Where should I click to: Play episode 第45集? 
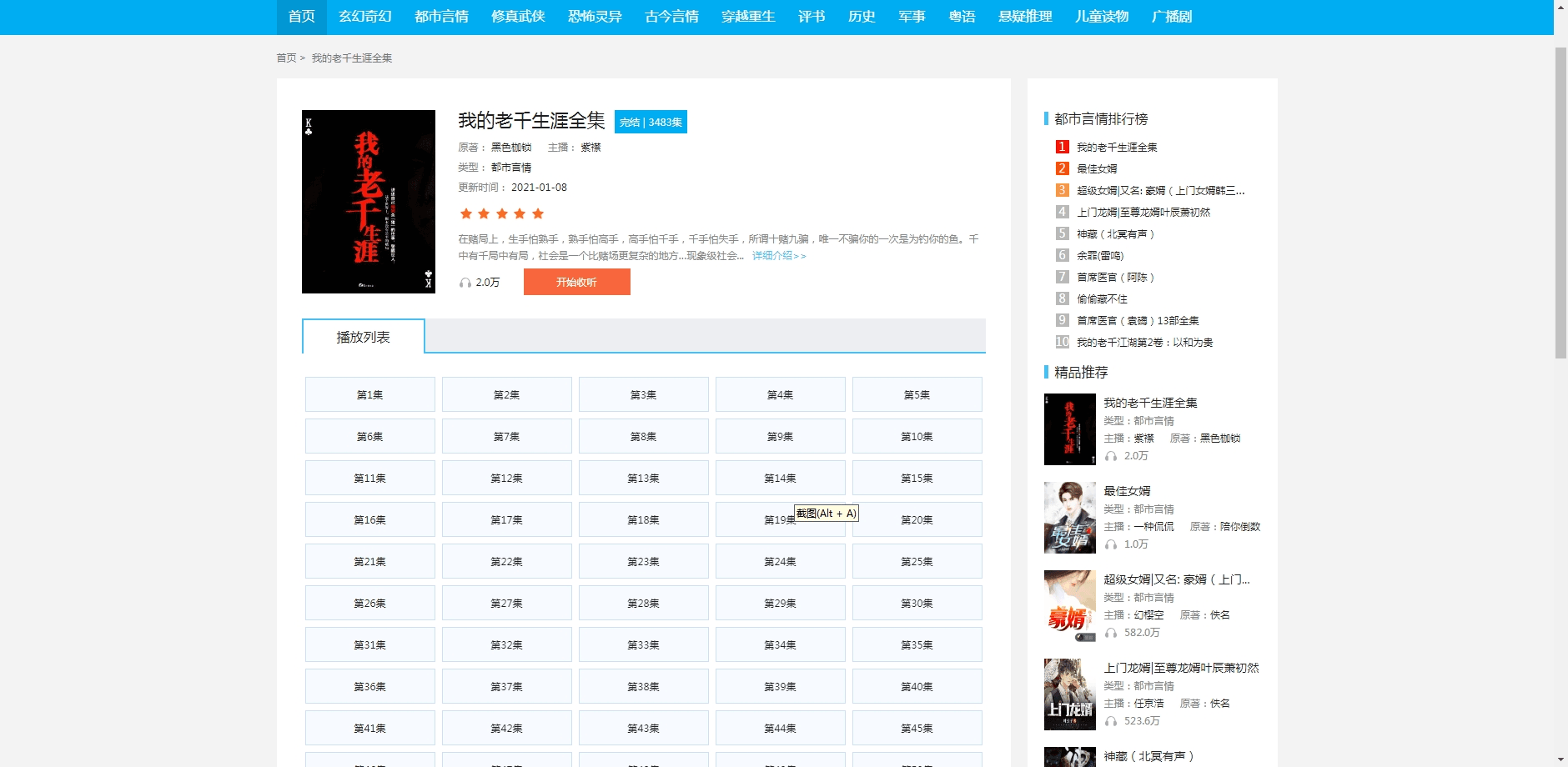click(x=917, y=728)
